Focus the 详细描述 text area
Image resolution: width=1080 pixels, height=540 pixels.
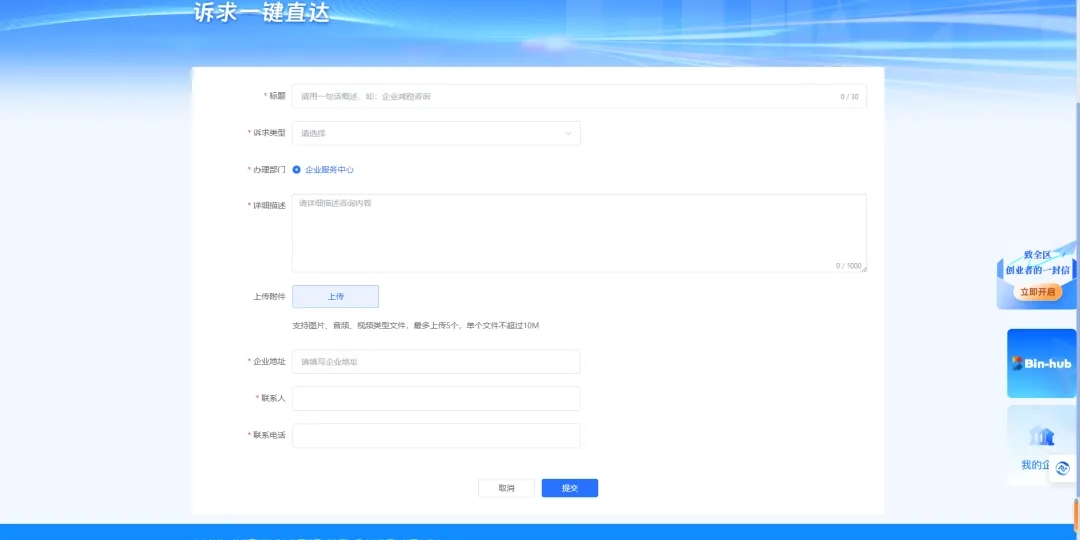pos(578,232)
